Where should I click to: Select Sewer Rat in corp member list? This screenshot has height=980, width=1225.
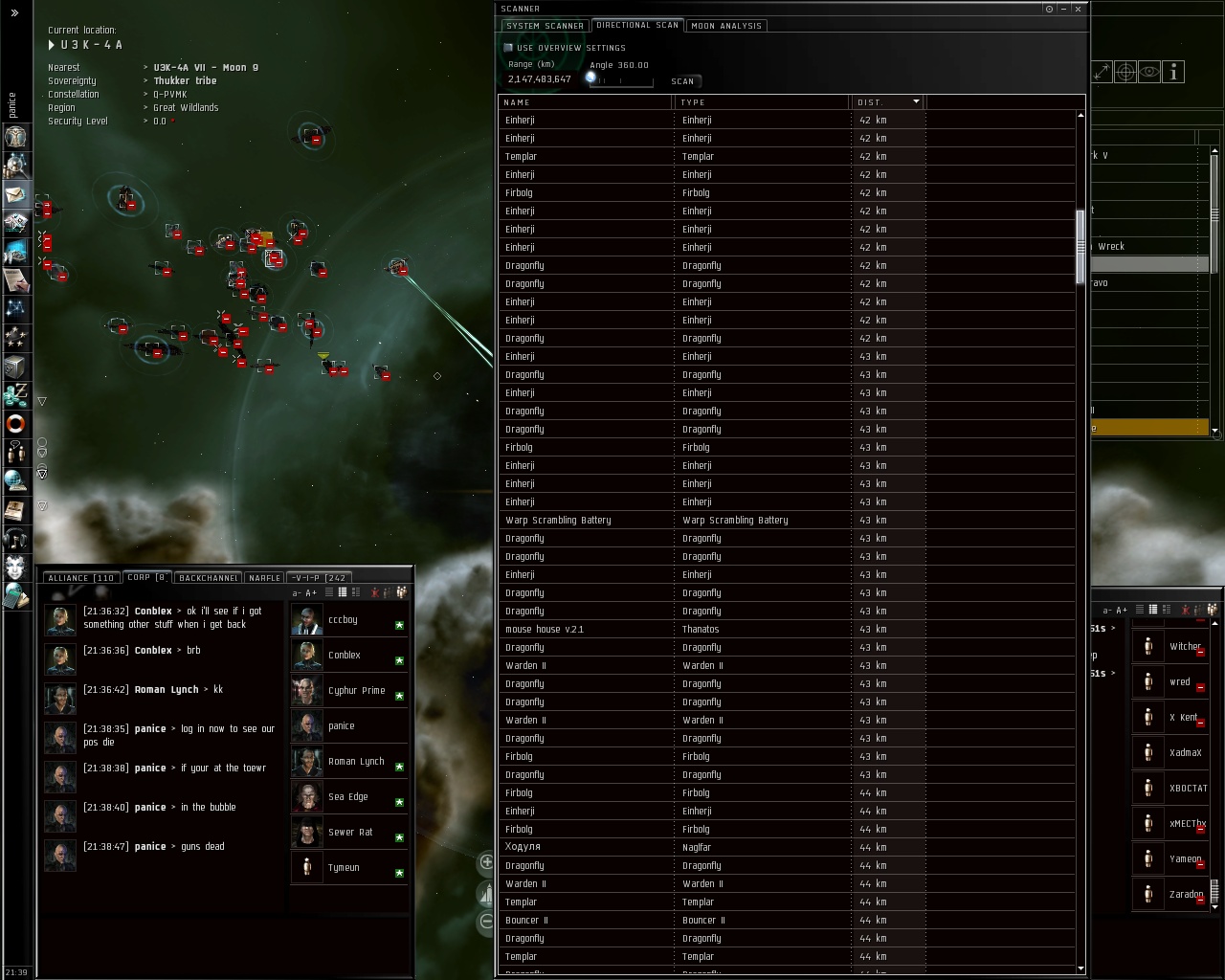coord(349,832)
